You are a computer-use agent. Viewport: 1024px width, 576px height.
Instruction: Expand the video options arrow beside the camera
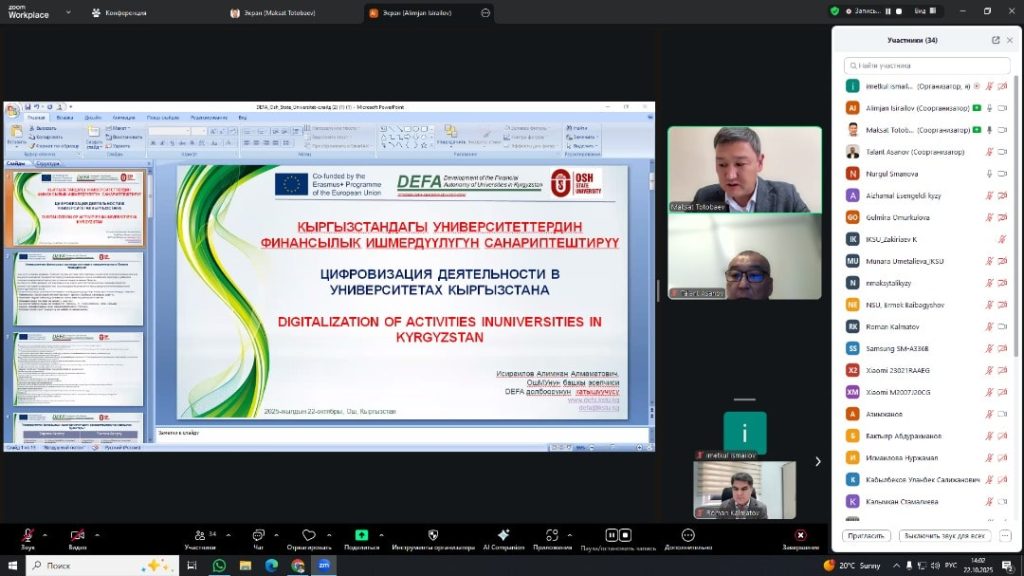97,534
